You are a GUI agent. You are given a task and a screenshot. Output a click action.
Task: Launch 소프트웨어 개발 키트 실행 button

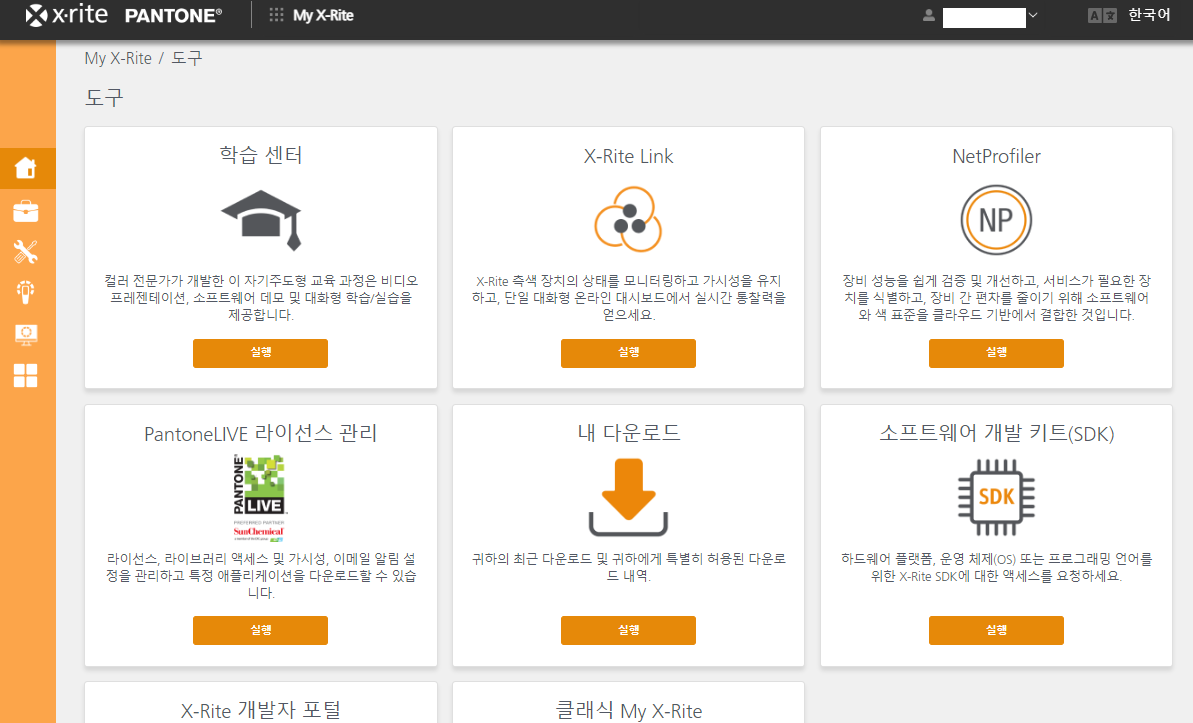(996, 630)
